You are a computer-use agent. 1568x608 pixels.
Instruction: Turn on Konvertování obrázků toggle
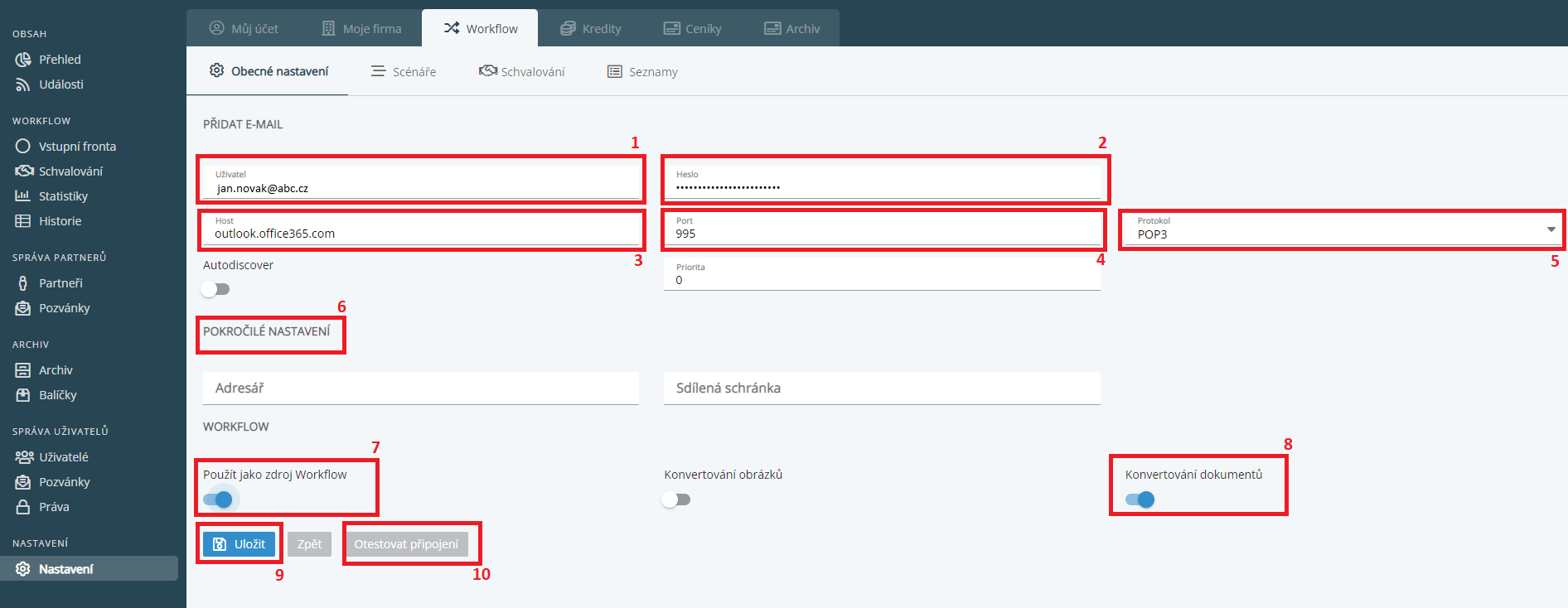tap(676, 499)
